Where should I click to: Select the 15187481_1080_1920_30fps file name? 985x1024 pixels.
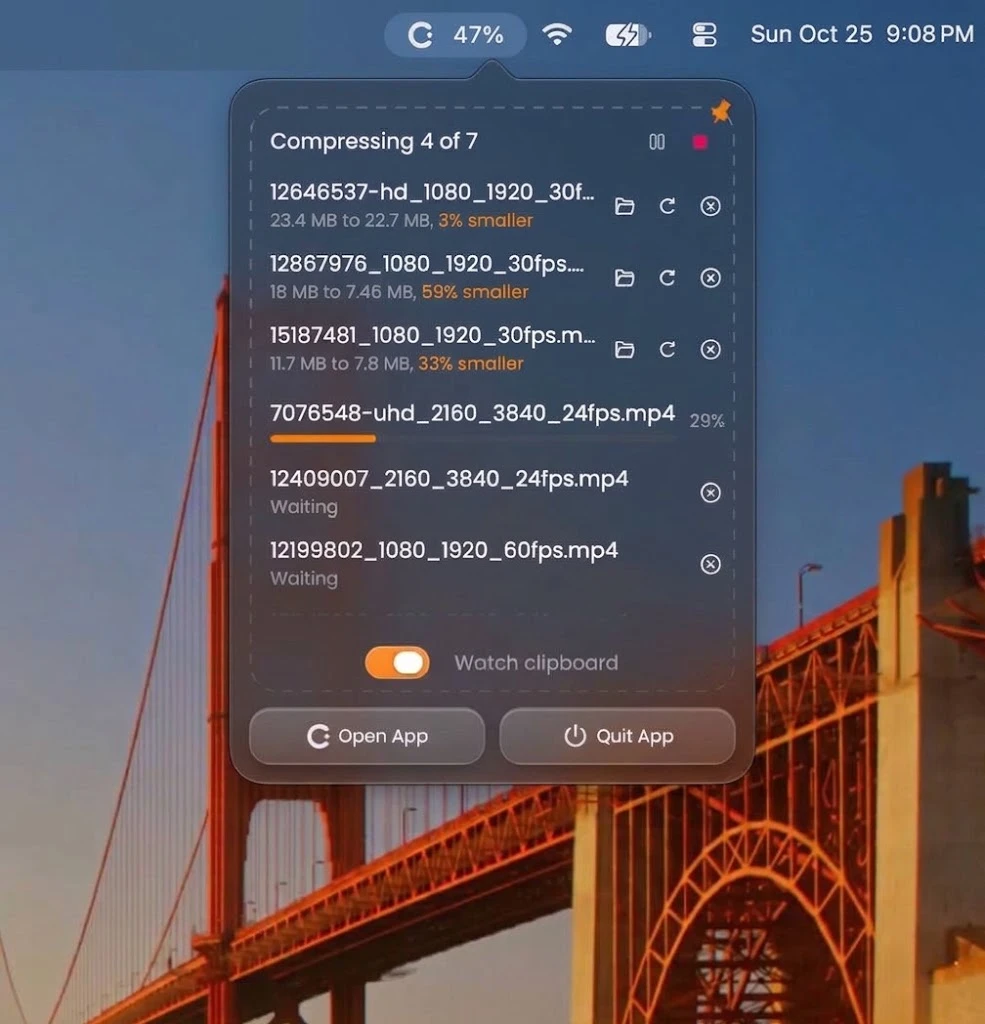(432, 336)
